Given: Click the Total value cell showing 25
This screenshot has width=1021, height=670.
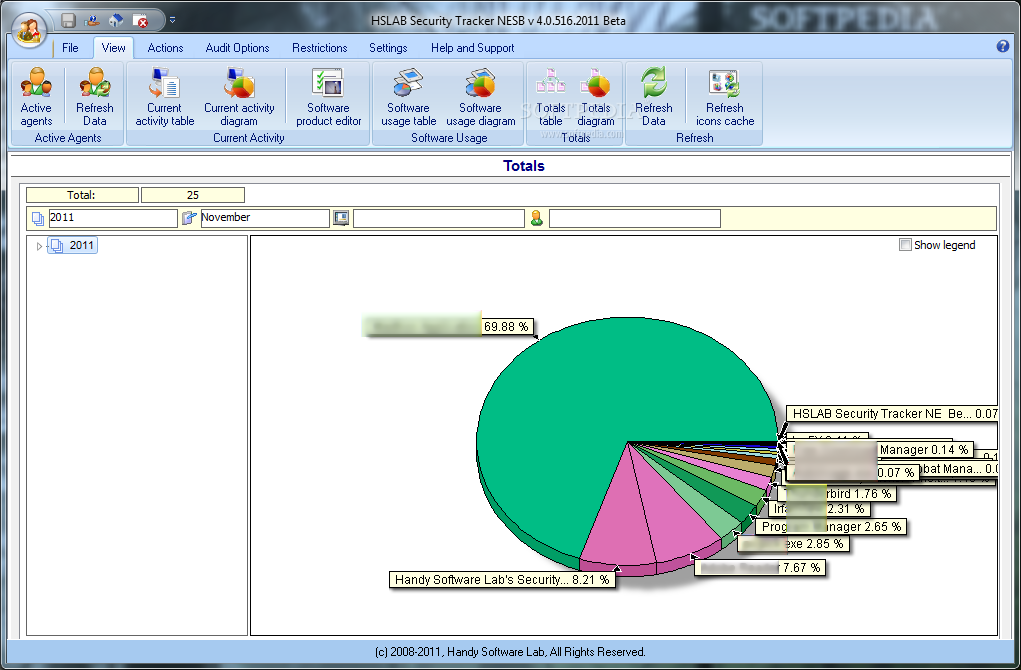Looking at the screenshot, I should [193, 195].
